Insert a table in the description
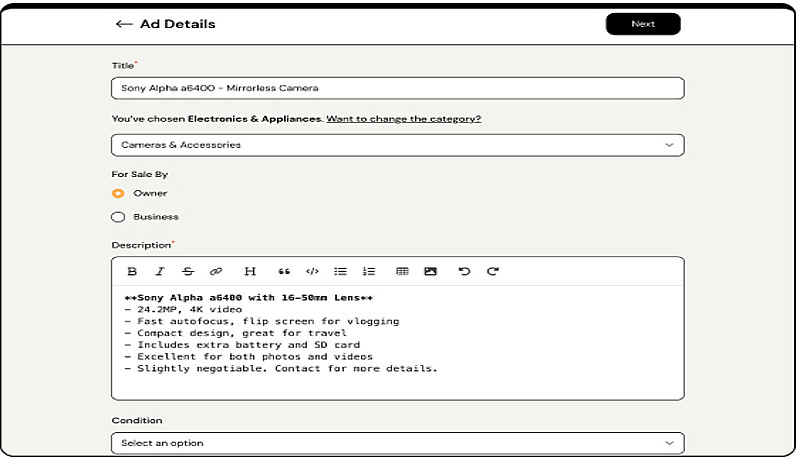 click(x=402, y=271)
